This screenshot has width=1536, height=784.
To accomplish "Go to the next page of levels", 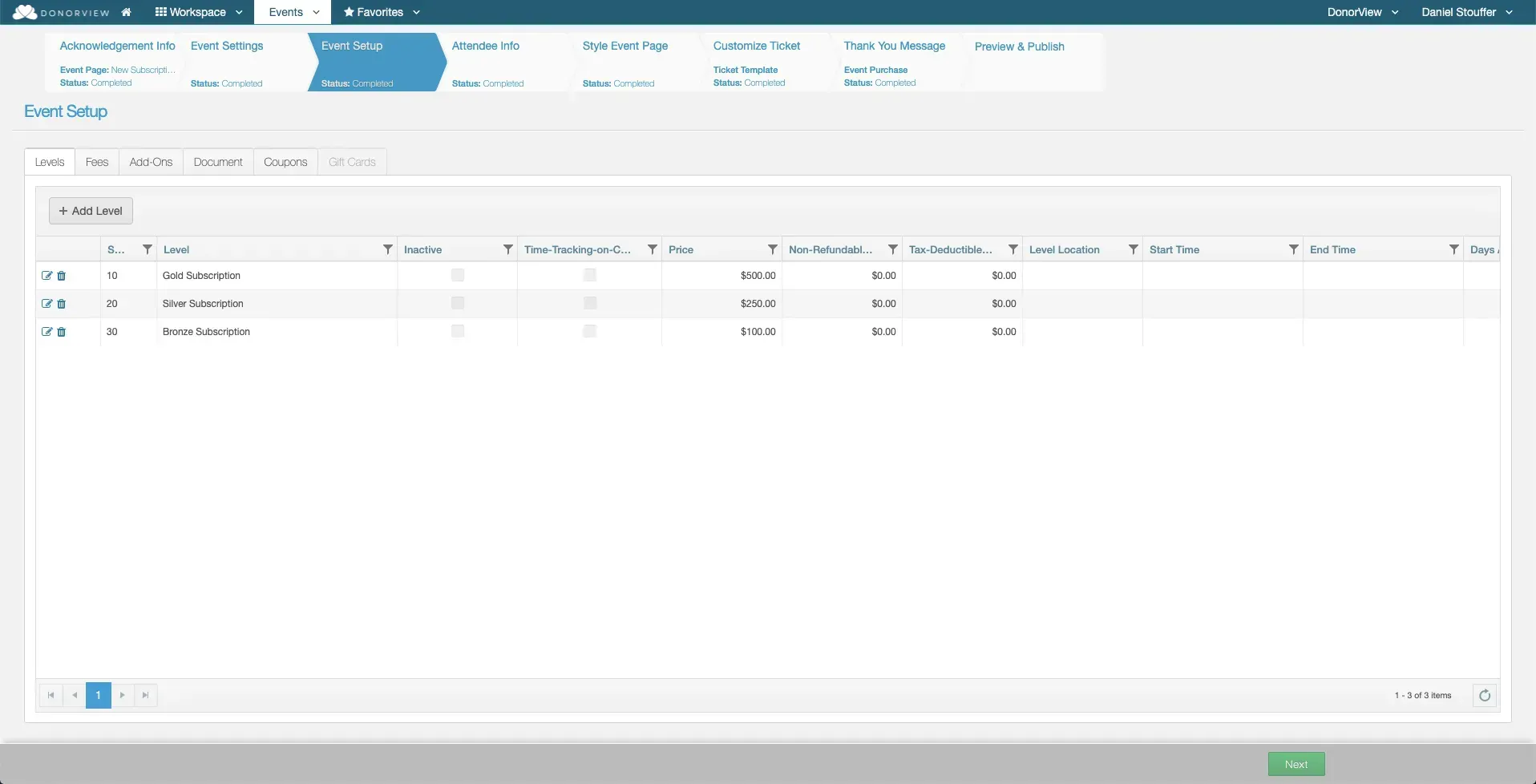I will [x=122, y=695].
